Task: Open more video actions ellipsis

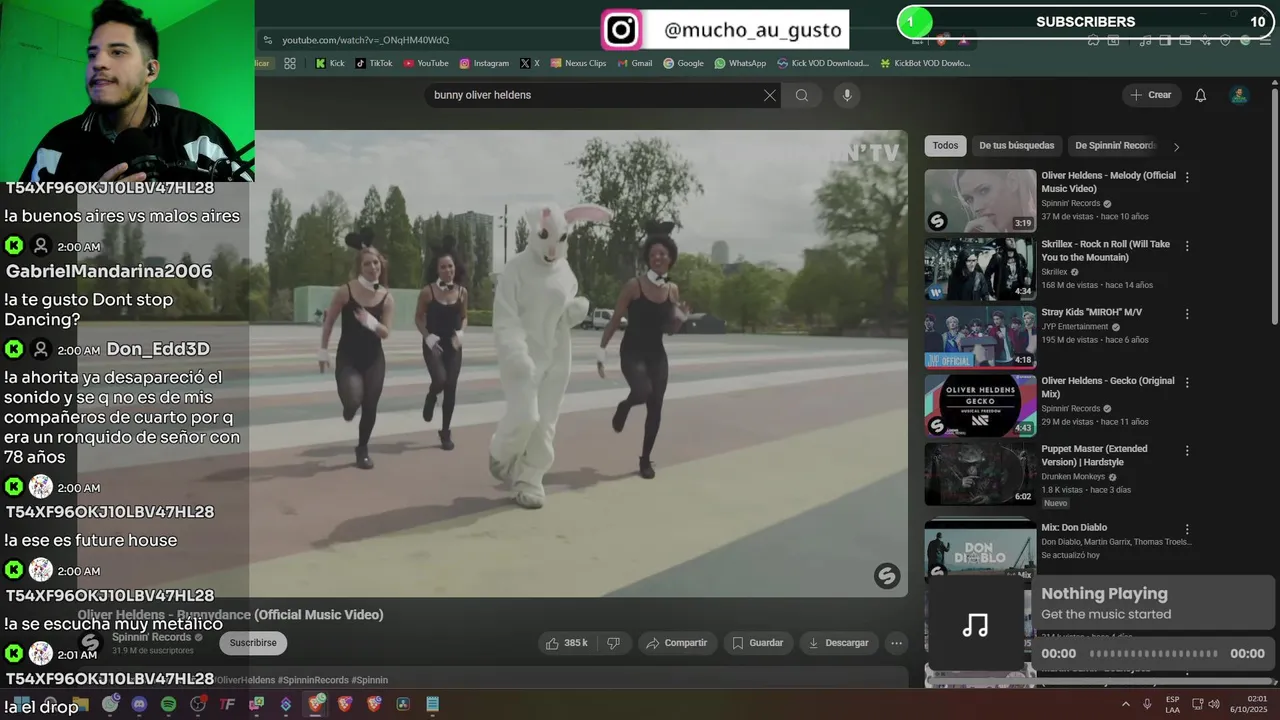Action: (897, 643)
